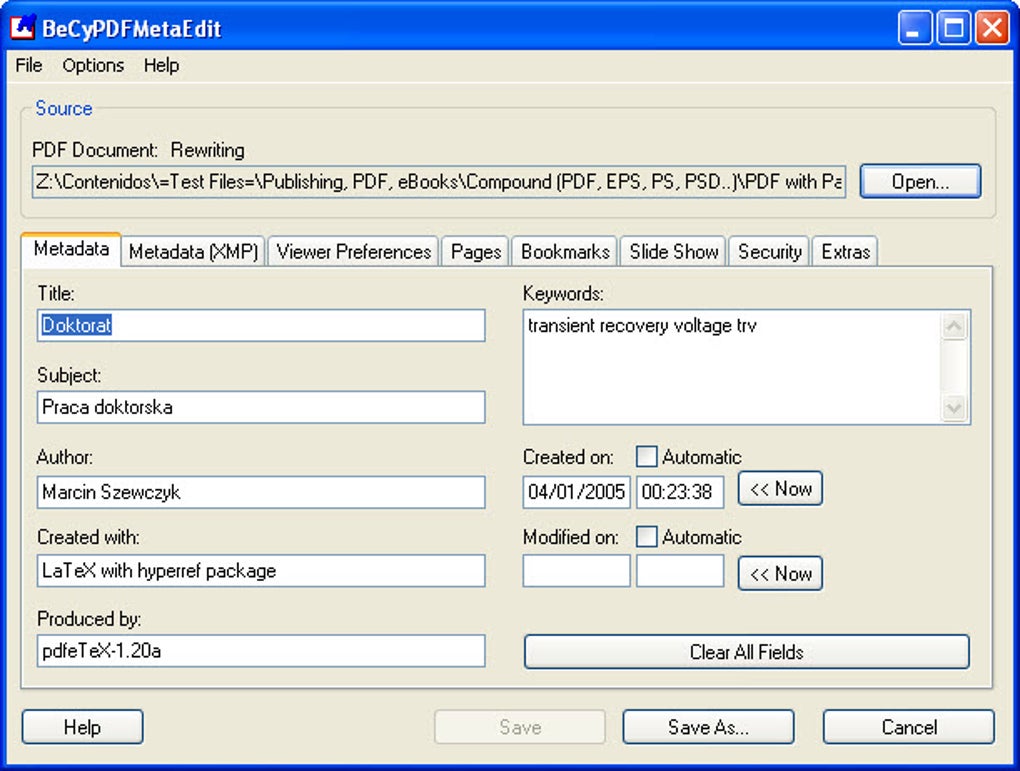Click the Modified on date field
Screen dimensions: 1020x771
576,571
